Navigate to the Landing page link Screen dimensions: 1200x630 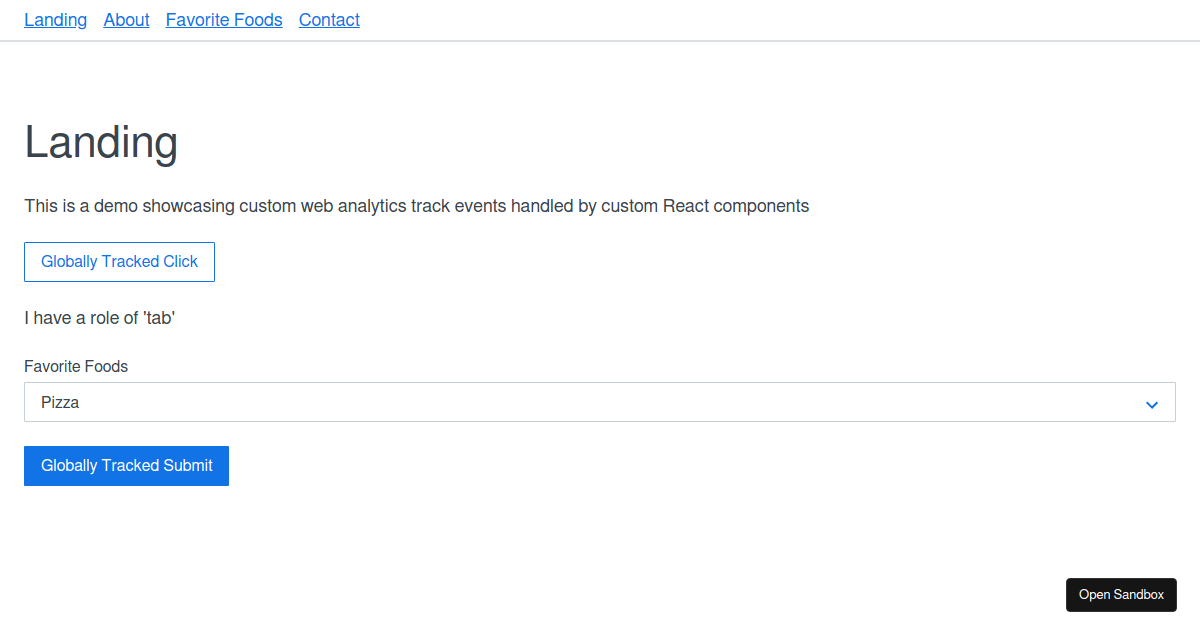[55, 19]
